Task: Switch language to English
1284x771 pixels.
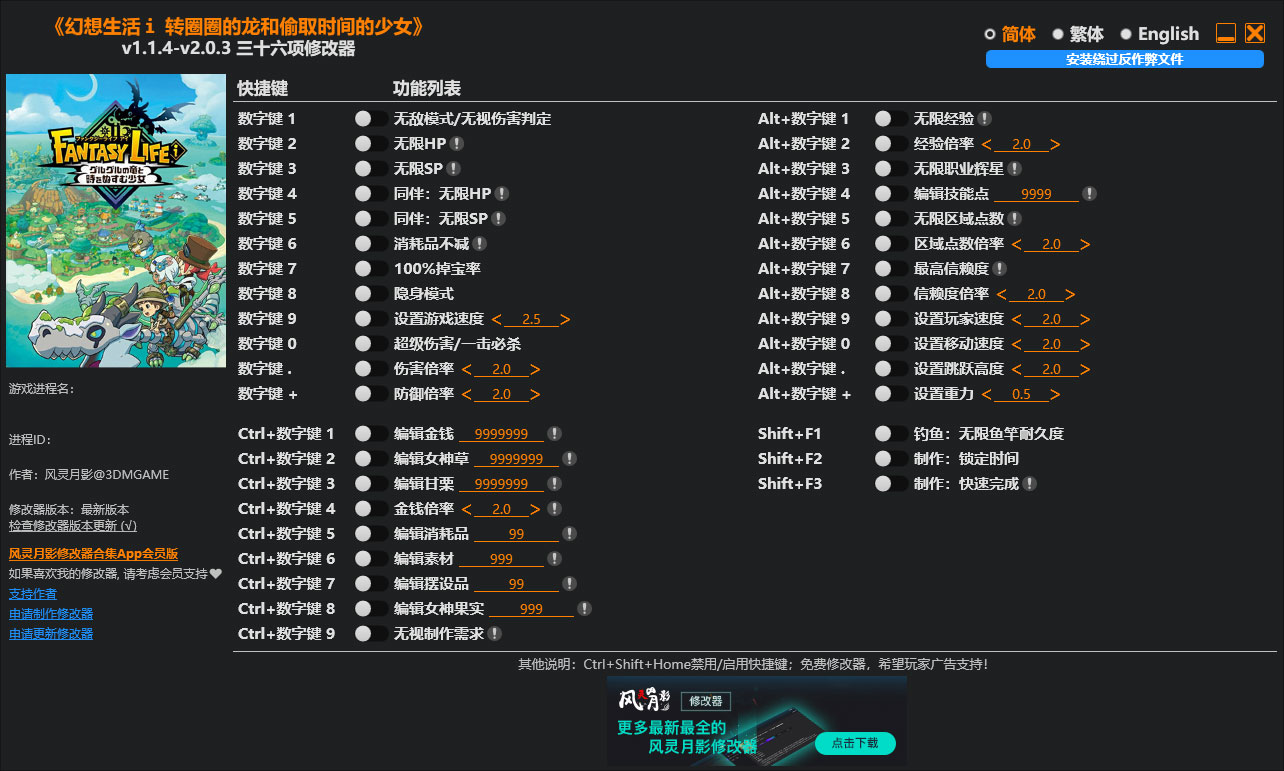Action: 1128,33
